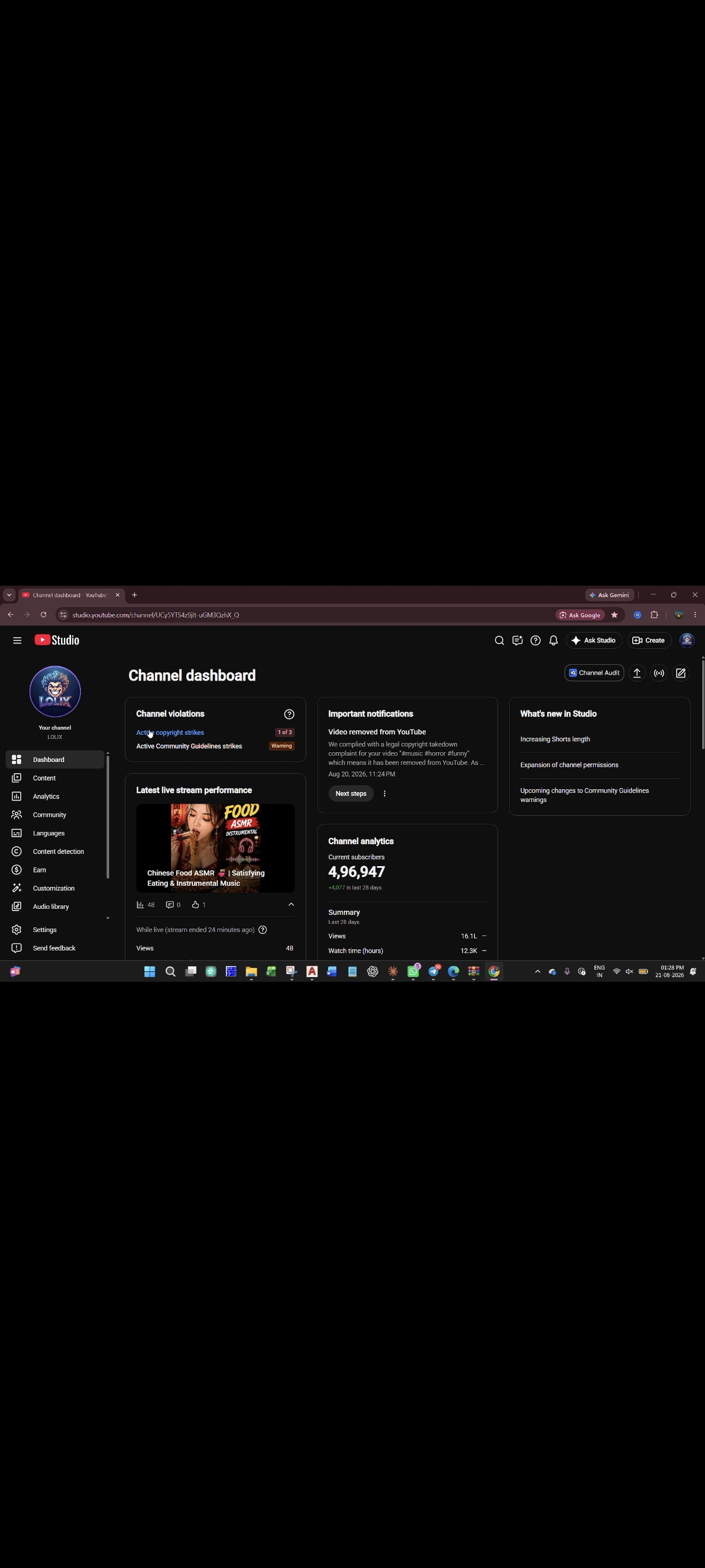This screenshot has width=705, height=1568.
Task: Click the current subscribers count 4,96,947
Action: coord(357,872)
